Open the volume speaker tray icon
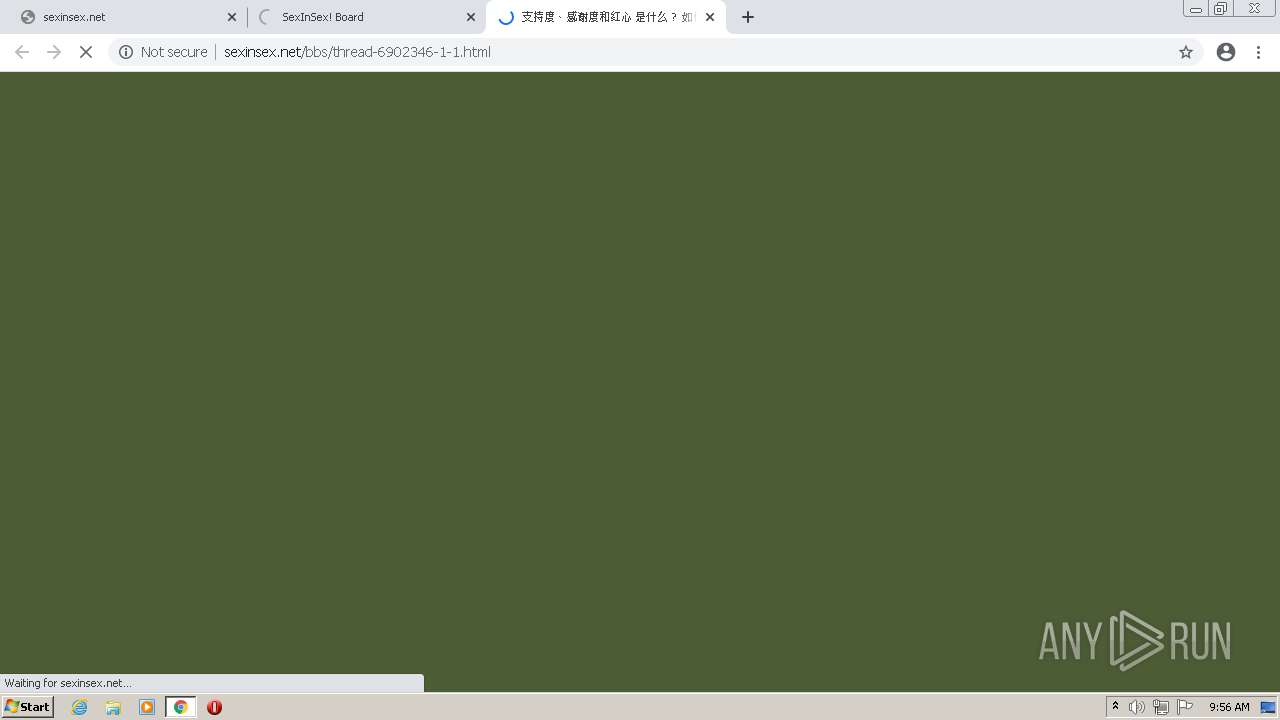The image size is (1280, 720). (1137, 707)
